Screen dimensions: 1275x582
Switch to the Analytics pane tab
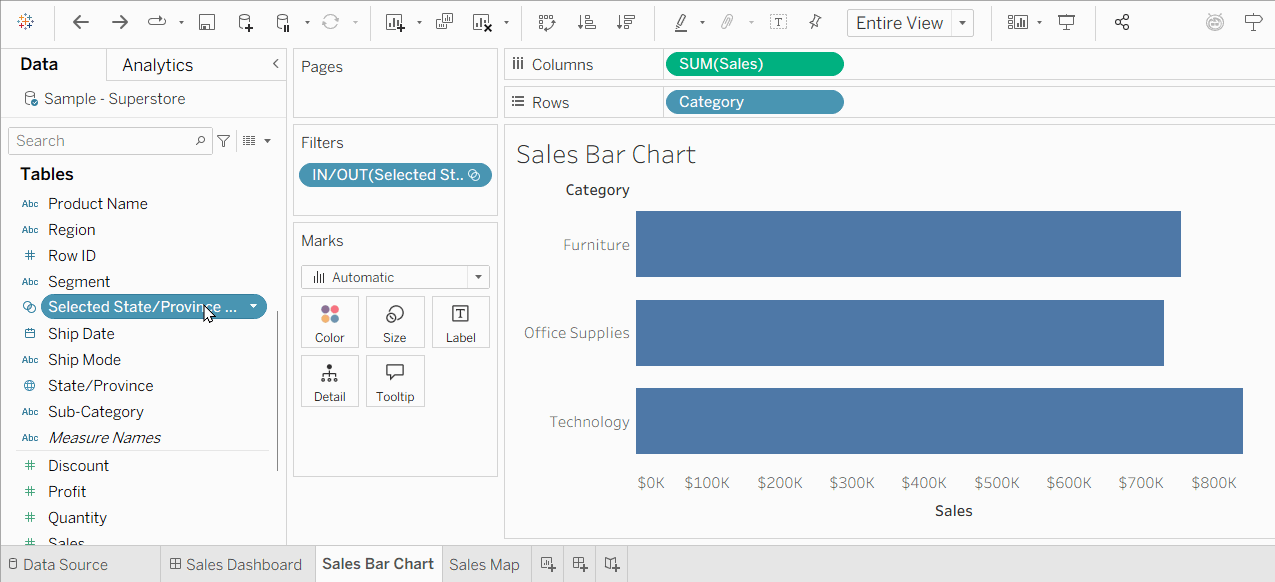157,65
